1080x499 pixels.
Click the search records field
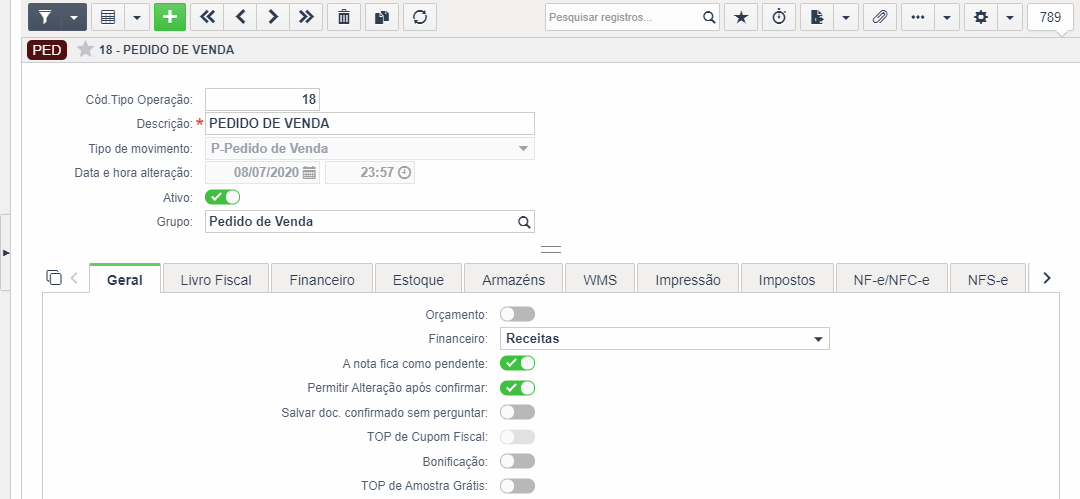tap(623, 17)
